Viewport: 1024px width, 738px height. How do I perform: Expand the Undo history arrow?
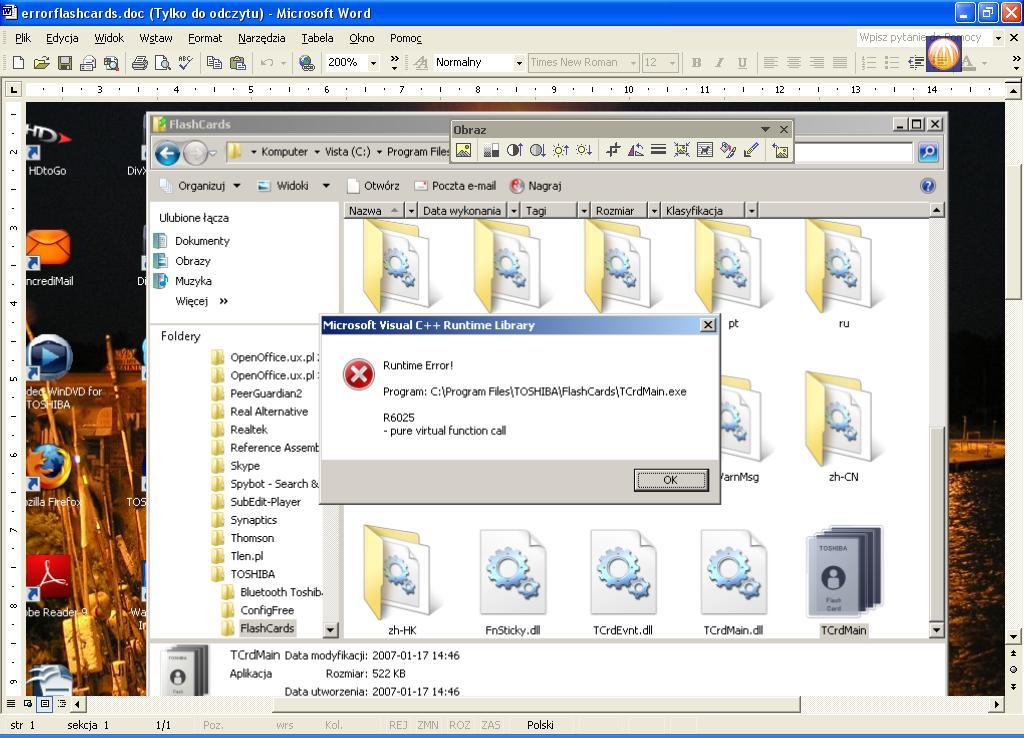click(283, 63)
